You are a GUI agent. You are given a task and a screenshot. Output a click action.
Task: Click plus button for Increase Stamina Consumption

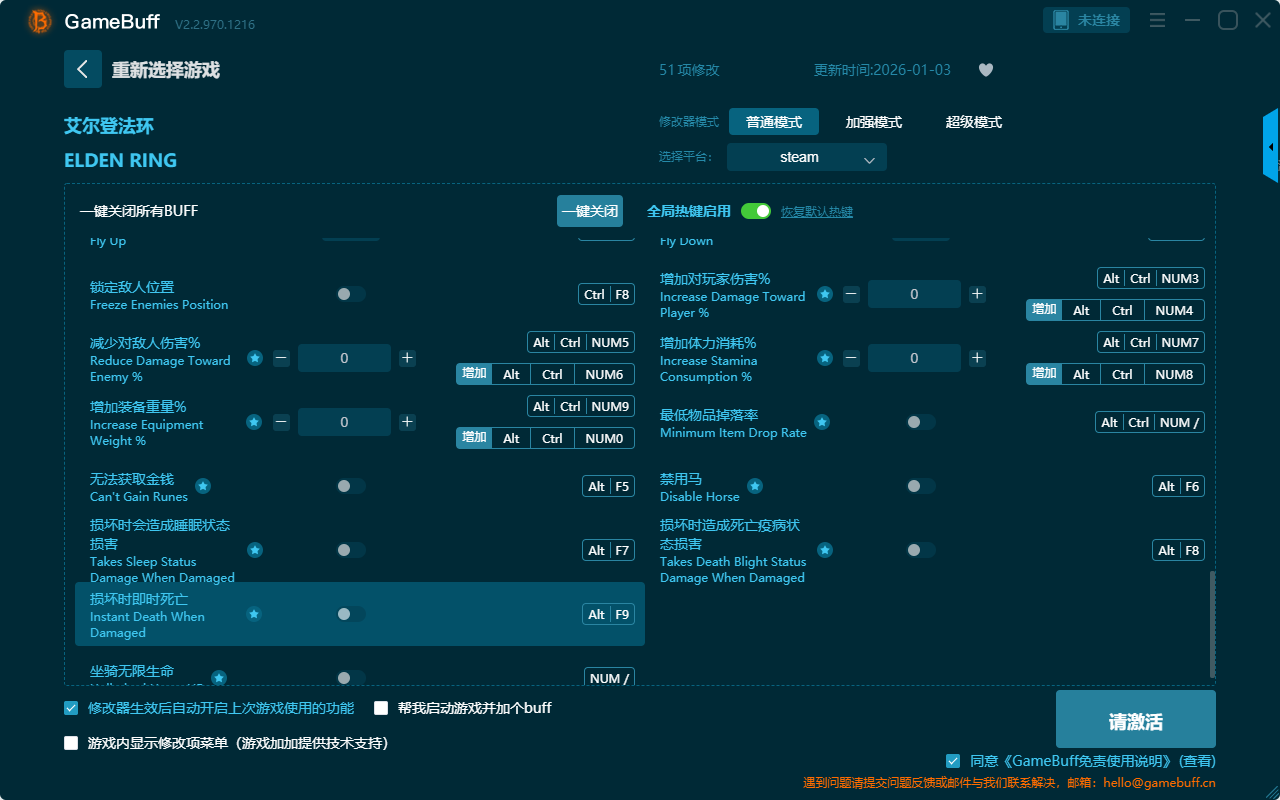(977, 358)
